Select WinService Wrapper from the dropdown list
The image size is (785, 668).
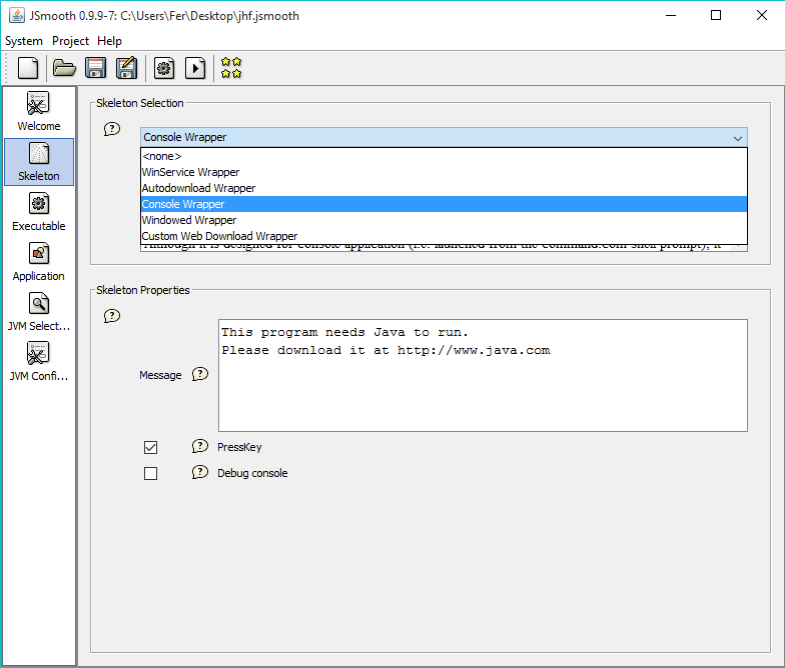tap(190, 172)
